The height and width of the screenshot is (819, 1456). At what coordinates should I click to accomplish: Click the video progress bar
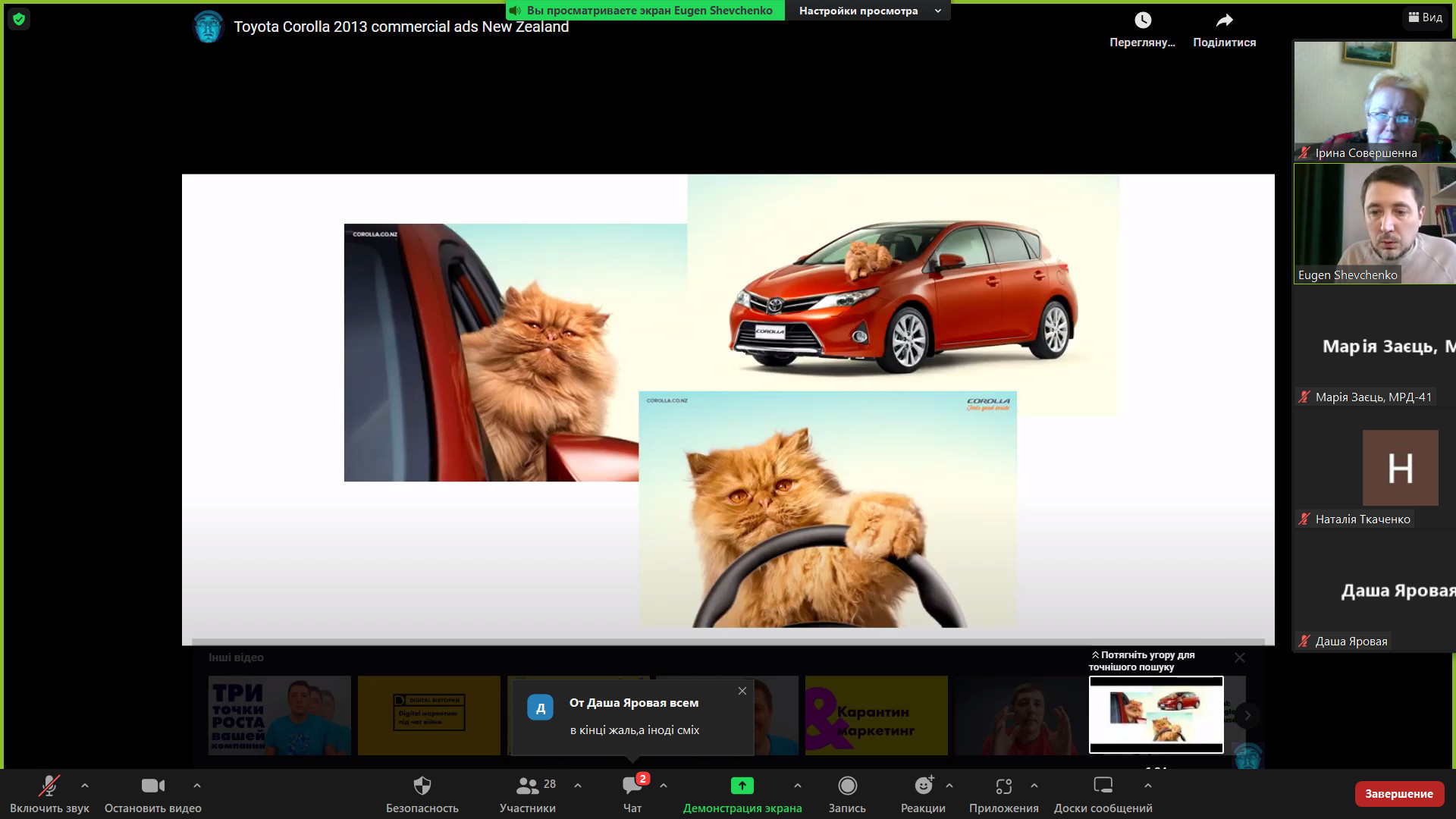coord(728,642)
